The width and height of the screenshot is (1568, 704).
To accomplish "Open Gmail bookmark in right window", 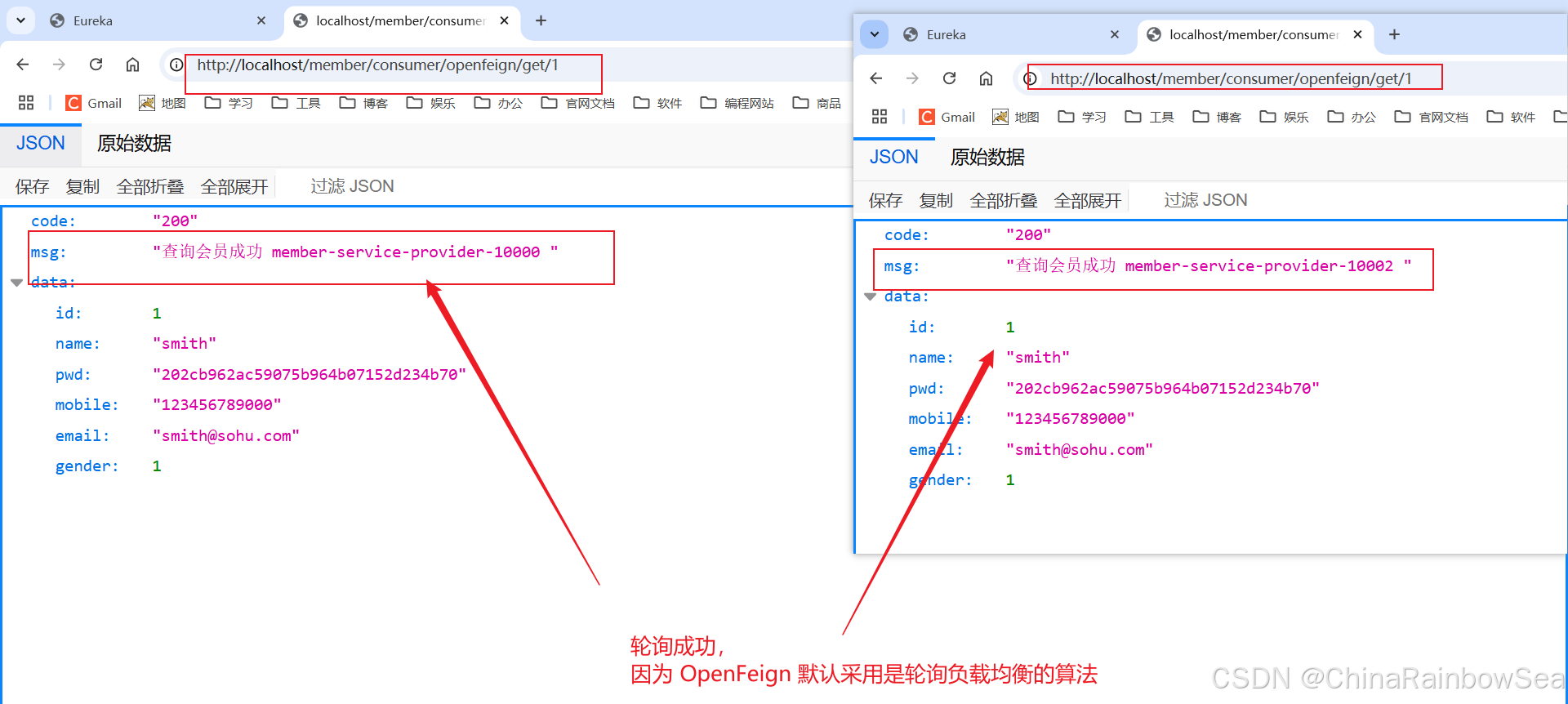I will [x=947, y=117].
